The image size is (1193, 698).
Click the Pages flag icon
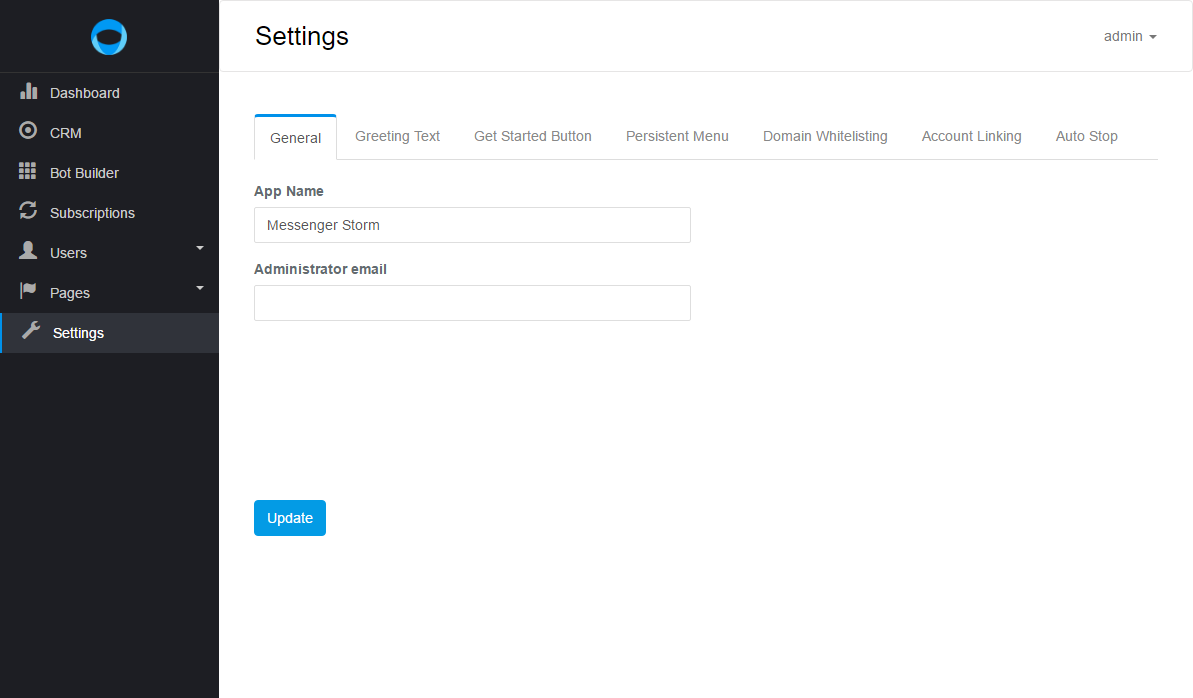pyautogui.click(x=28, y=292)
